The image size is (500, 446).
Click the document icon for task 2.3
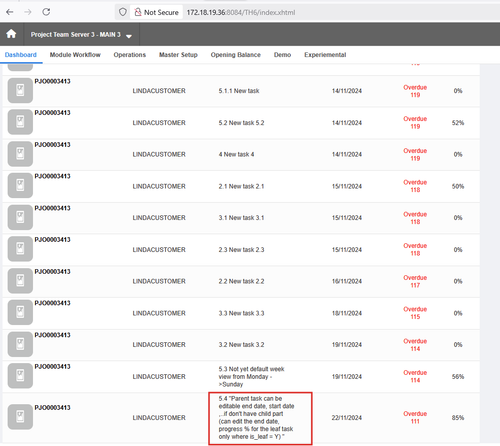20,249
